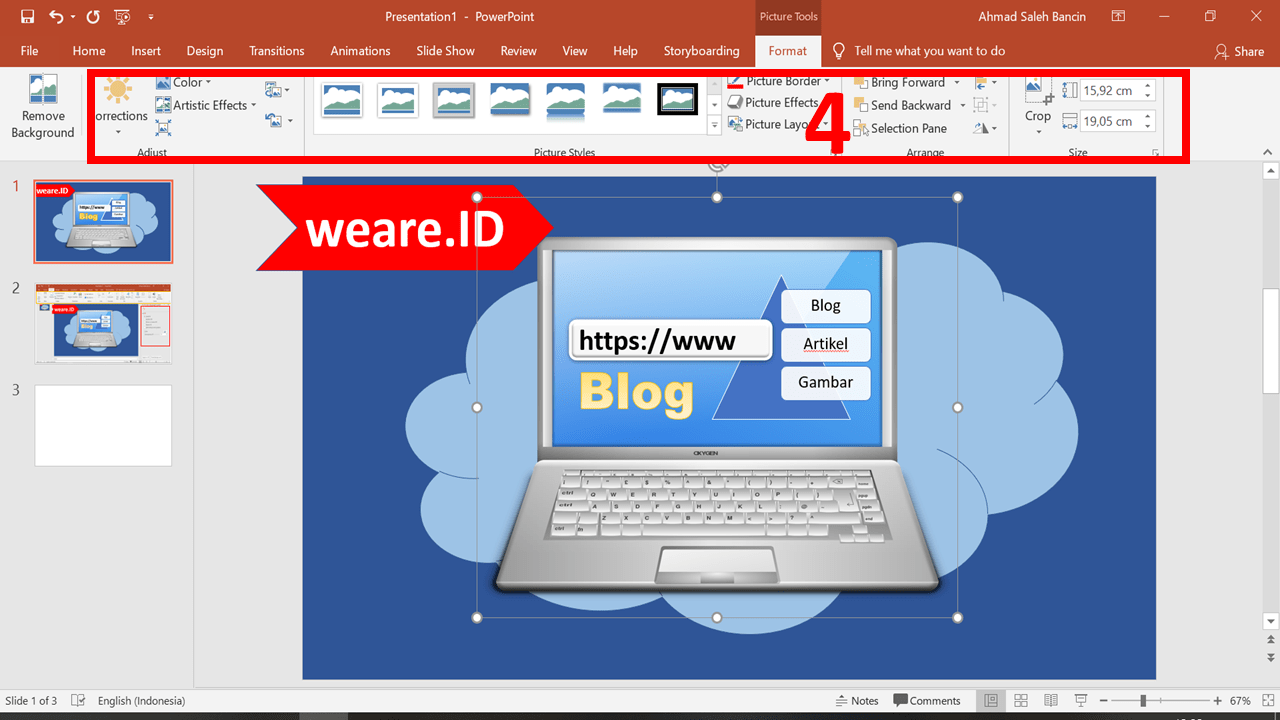Select the Transitions tab
The image size is (1280, 720).
[x=277, y=51]
